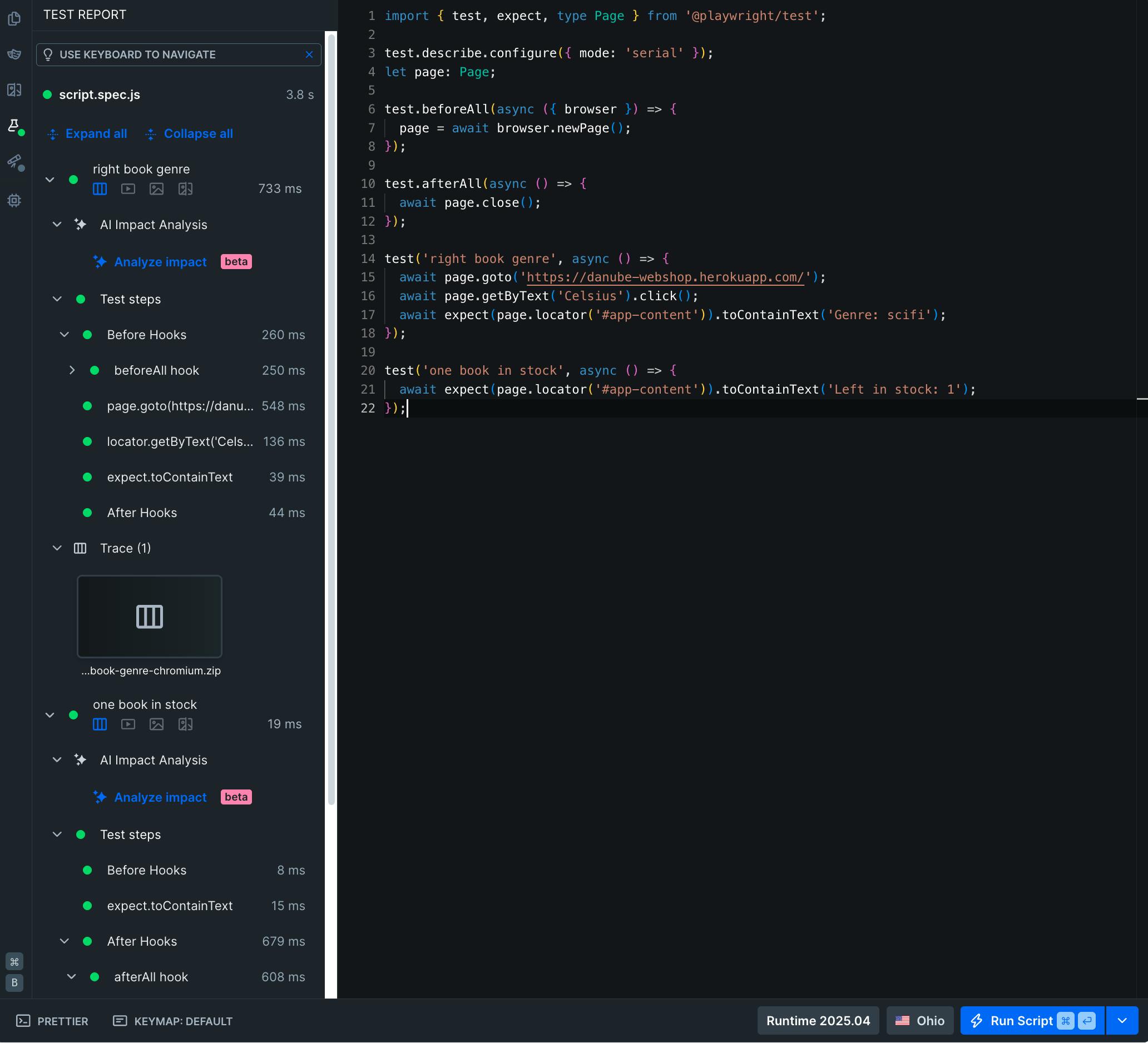Open video icon for one book in stock

point(128,724)
